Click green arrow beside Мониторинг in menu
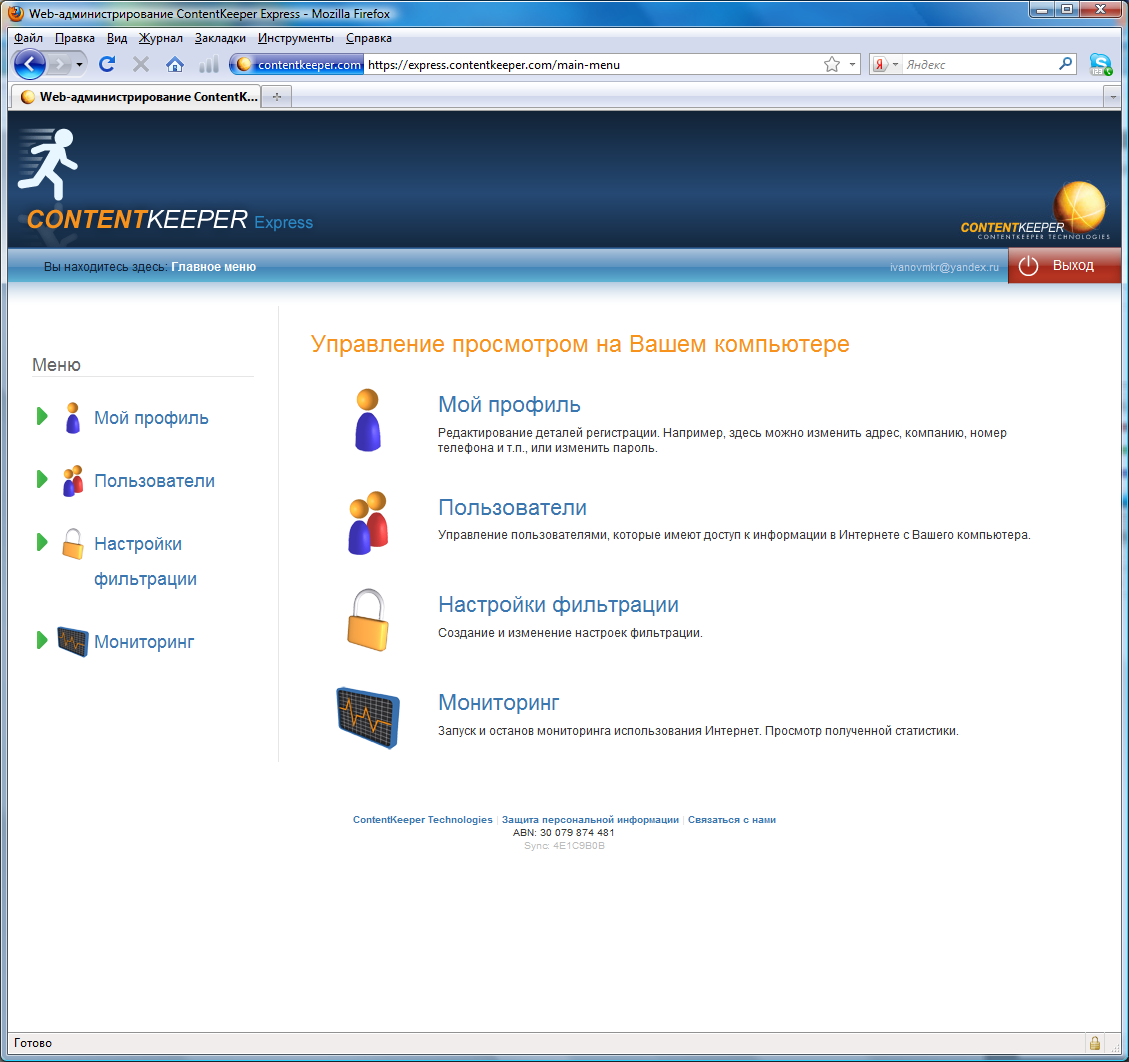 click(42, 640)
